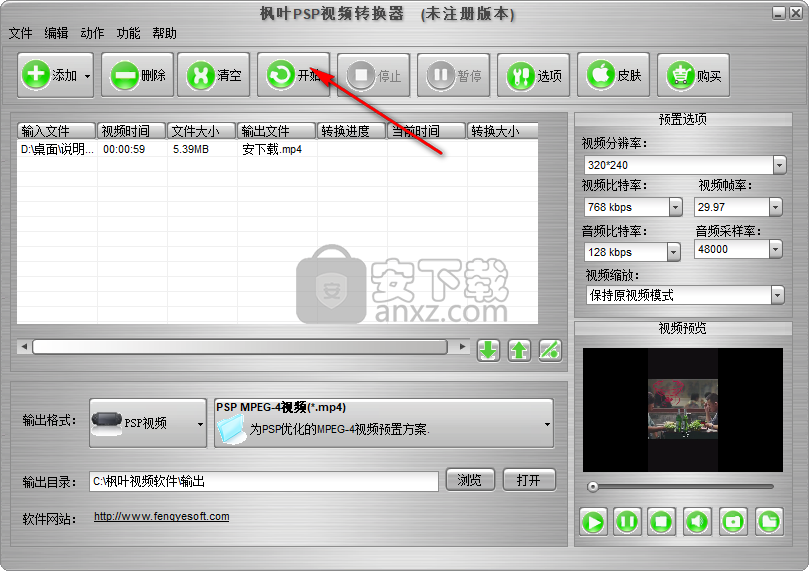Expand the 音频比特率 128 kbps dropdown
809x571 pixels.
tap(673, 252)
